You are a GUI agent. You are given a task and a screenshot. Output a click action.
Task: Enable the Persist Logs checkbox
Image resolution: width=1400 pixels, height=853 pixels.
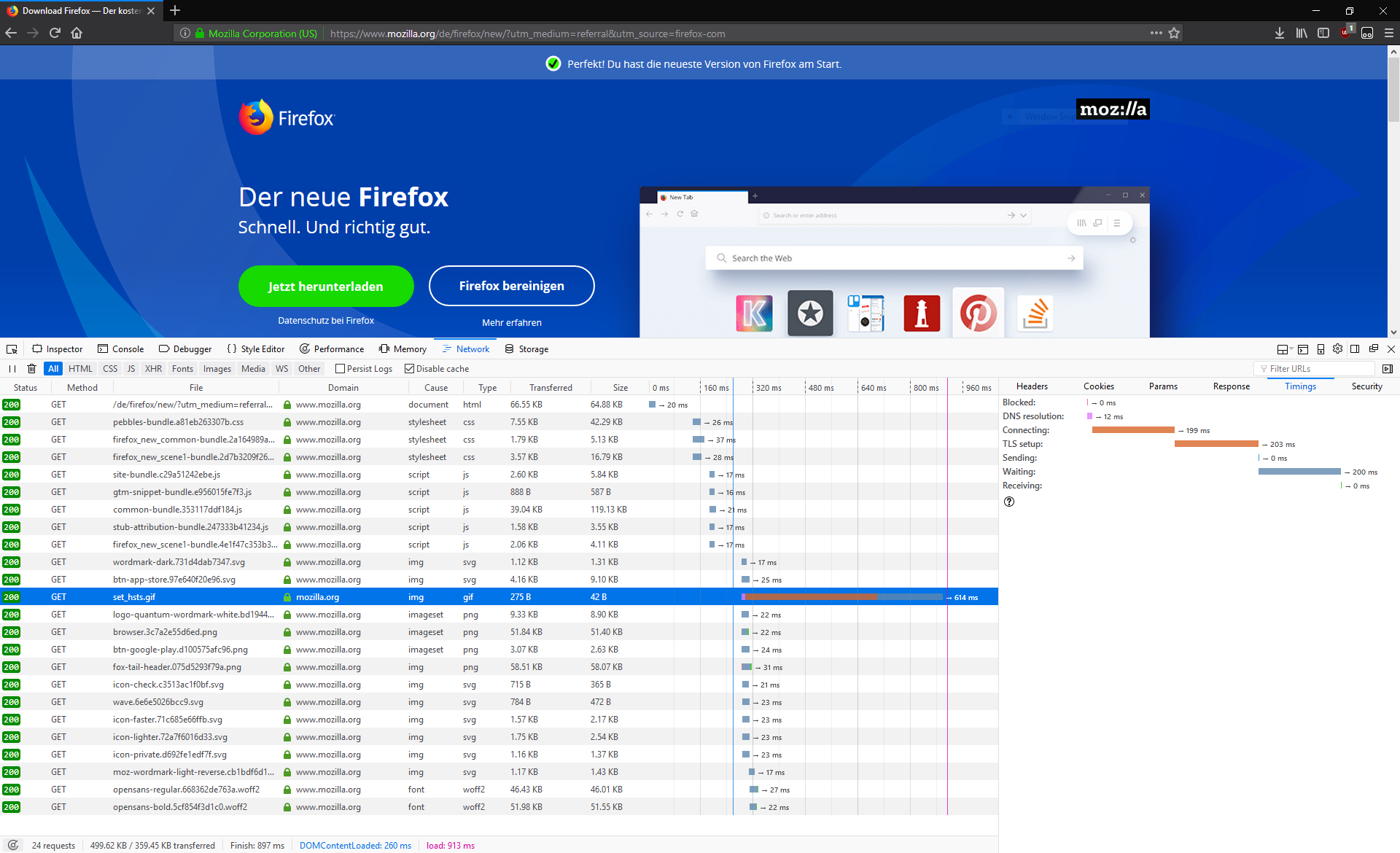click(340, 369)
